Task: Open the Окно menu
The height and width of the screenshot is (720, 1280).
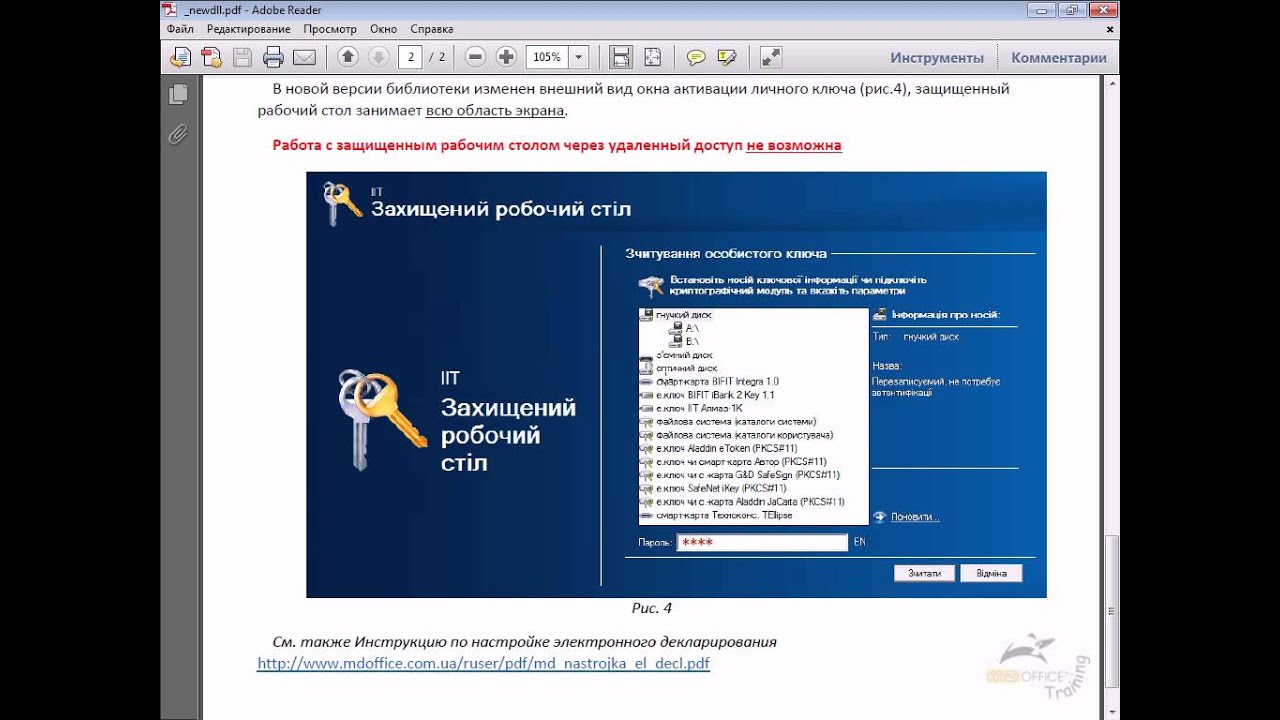Action: [x=383, y=29]
